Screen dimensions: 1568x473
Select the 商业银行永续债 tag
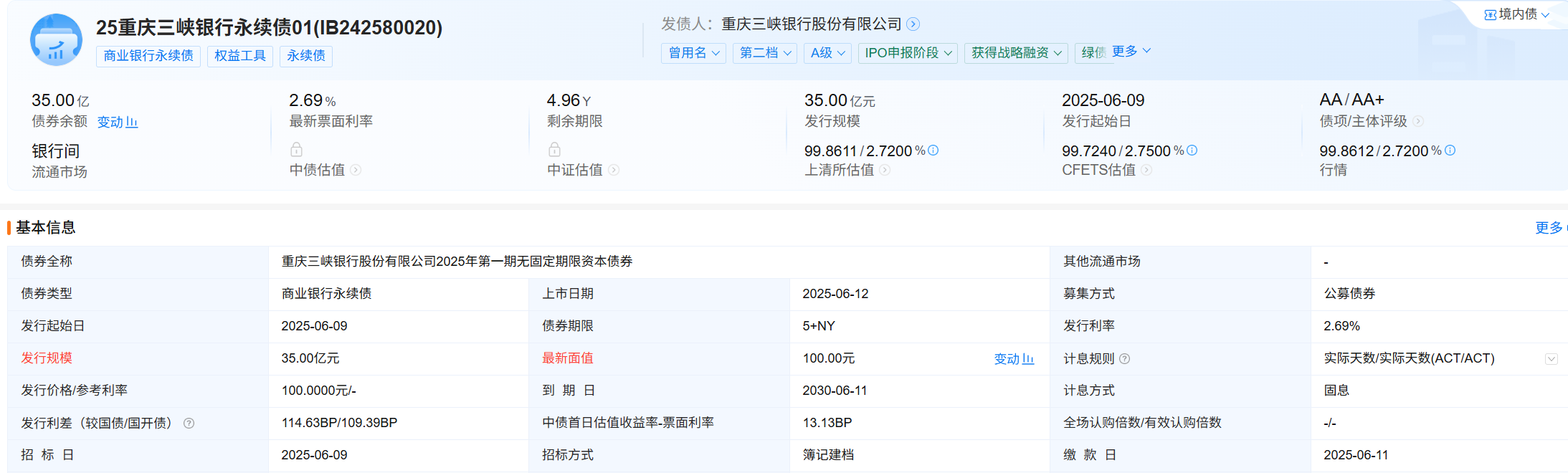point(148,56)
